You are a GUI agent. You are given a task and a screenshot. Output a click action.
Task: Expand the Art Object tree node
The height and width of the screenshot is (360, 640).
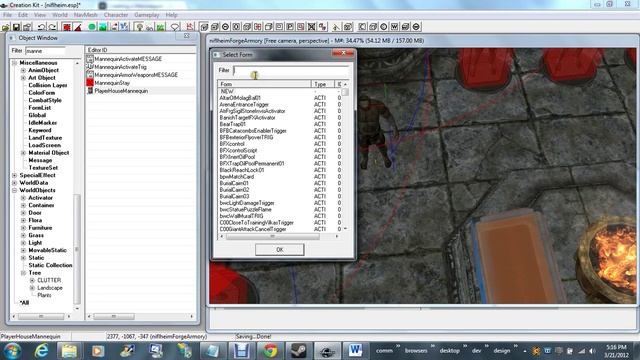pyautogui.click(x=23, y=78)
